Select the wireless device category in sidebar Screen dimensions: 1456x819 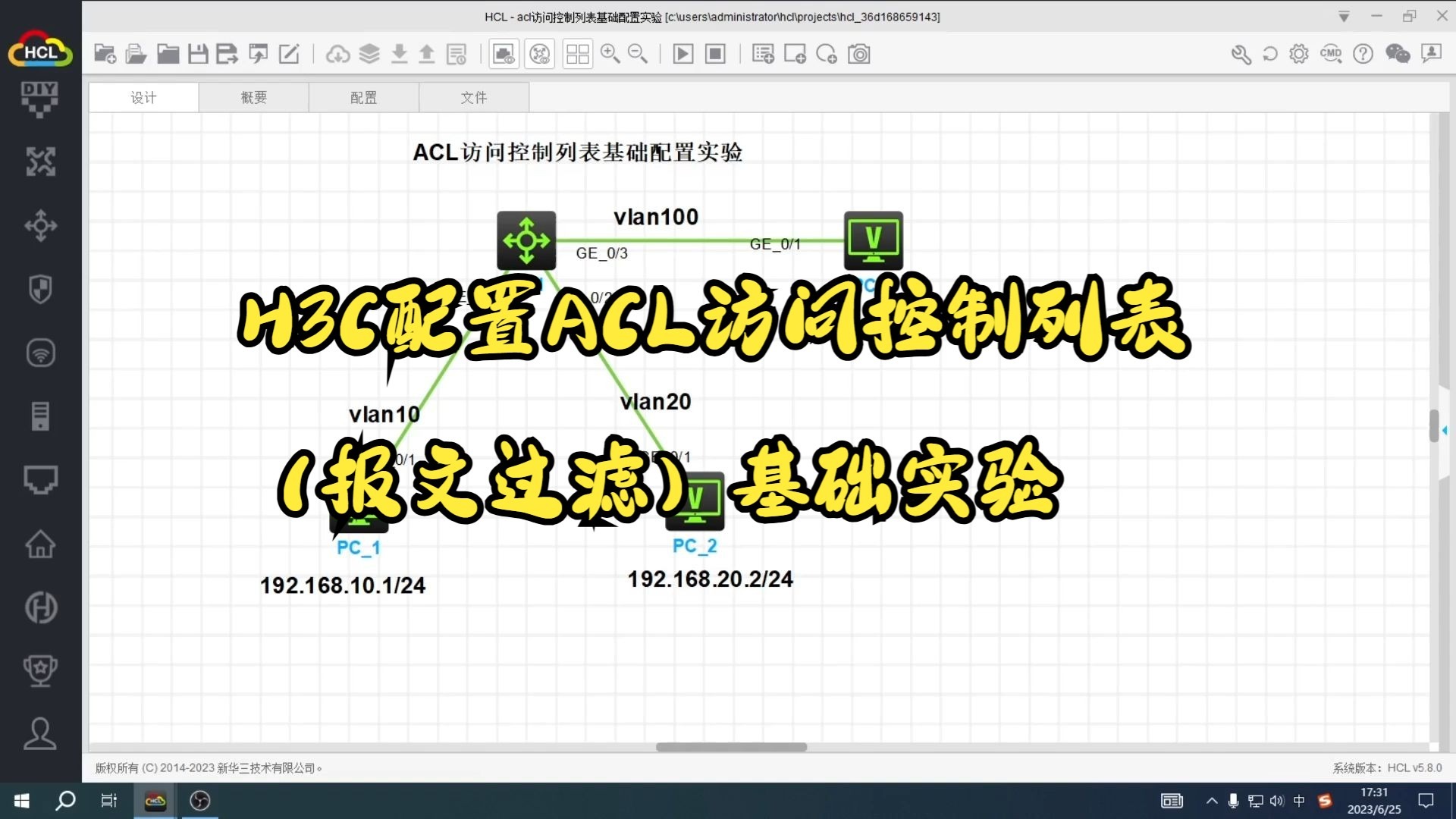[x=40, y=353]
